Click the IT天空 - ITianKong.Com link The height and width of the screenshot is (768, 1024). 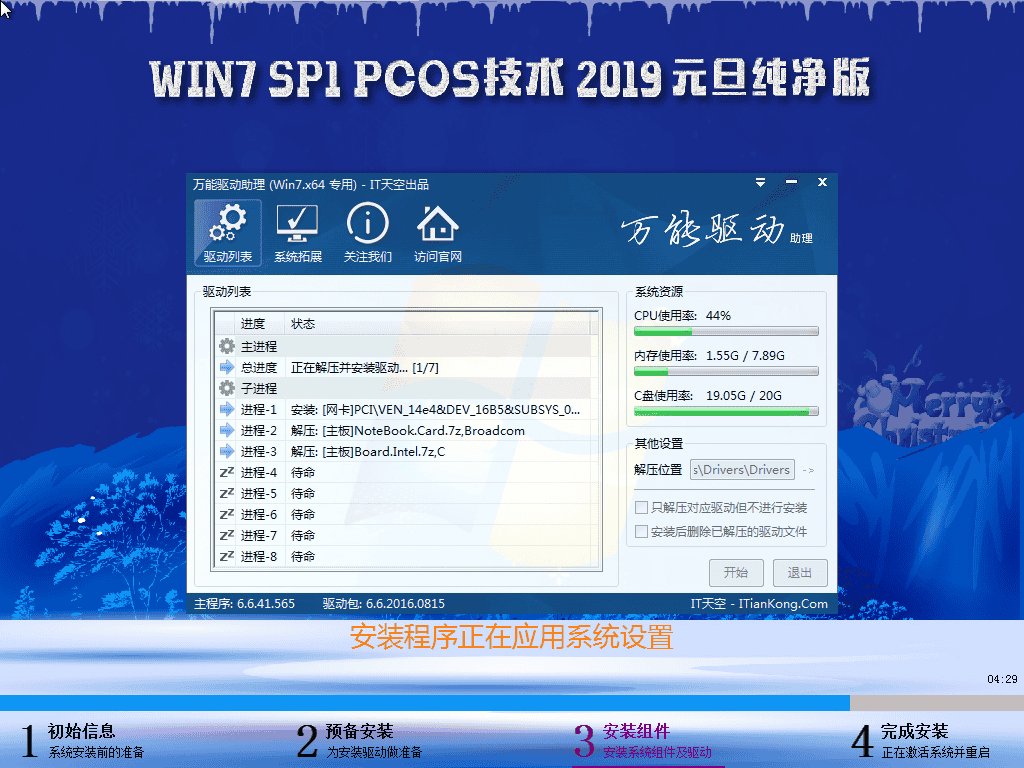click(x=759, y=603)
